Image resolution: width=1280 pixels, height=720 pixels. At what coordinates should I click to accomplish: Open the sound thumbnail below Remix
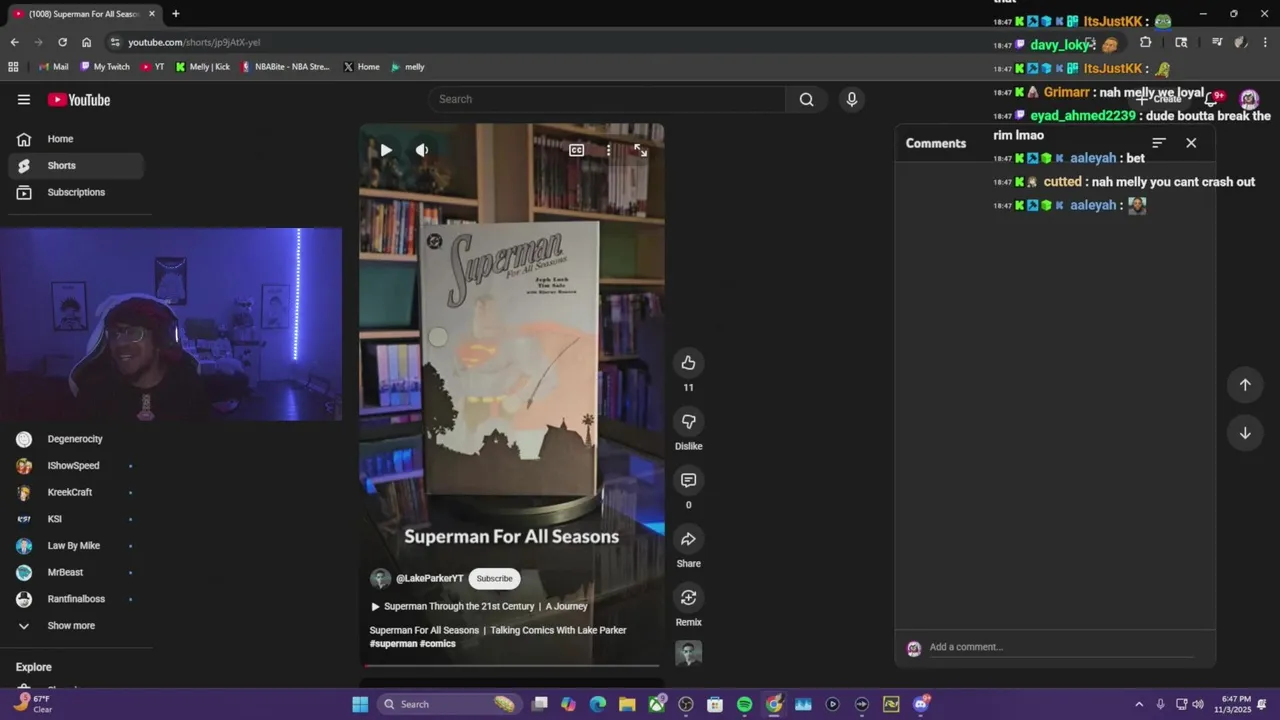pos(688,653)
